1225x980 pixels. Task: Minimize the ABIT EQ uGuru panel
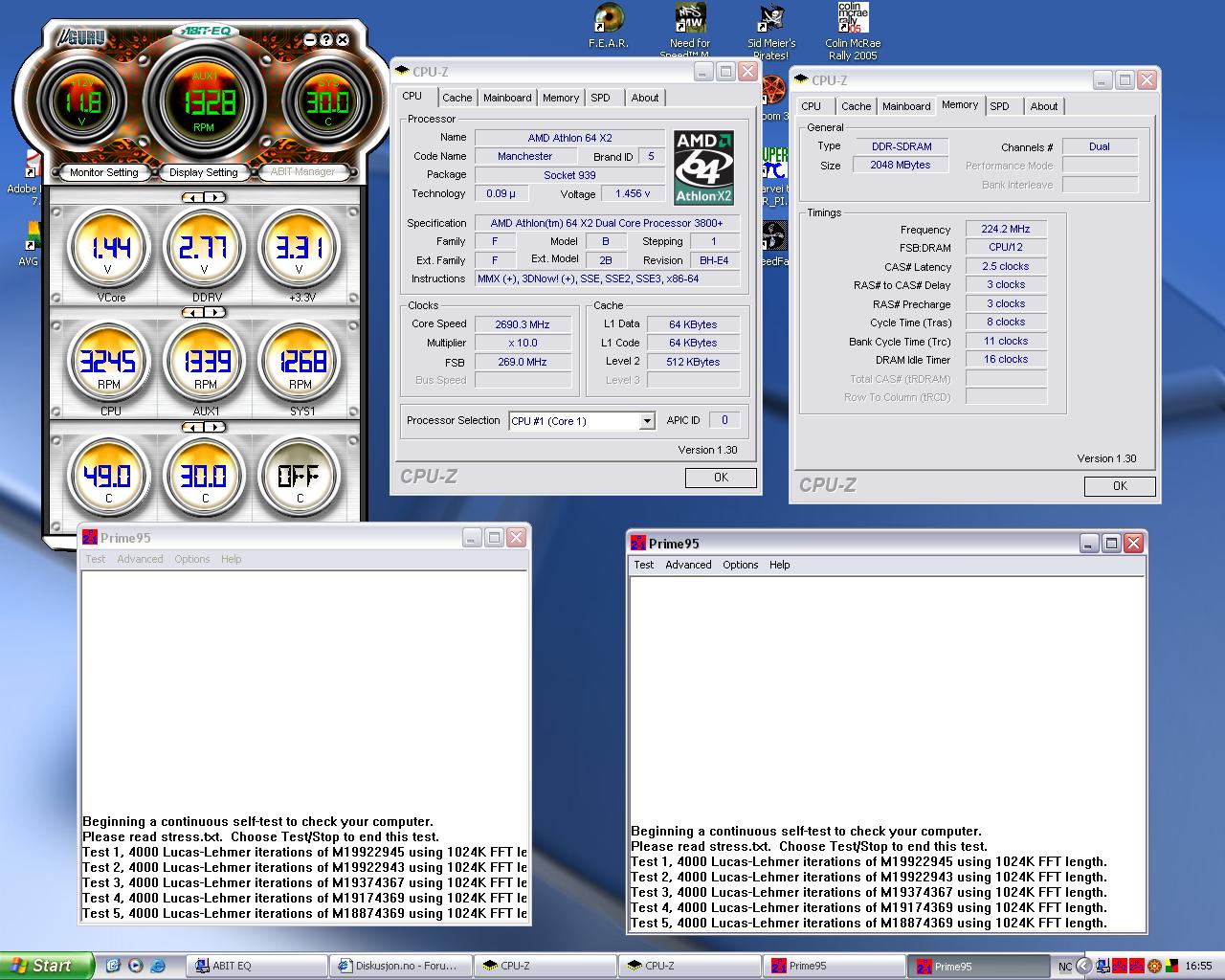[310, 40]
